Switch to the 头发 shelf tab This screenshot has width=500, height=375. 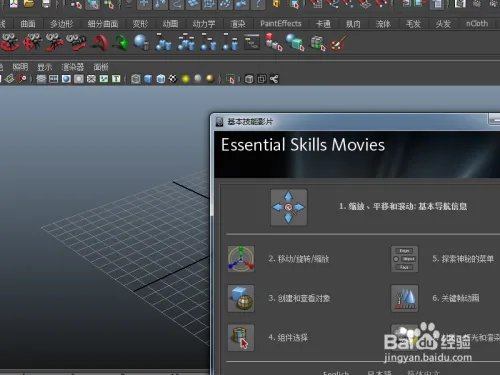443,24
